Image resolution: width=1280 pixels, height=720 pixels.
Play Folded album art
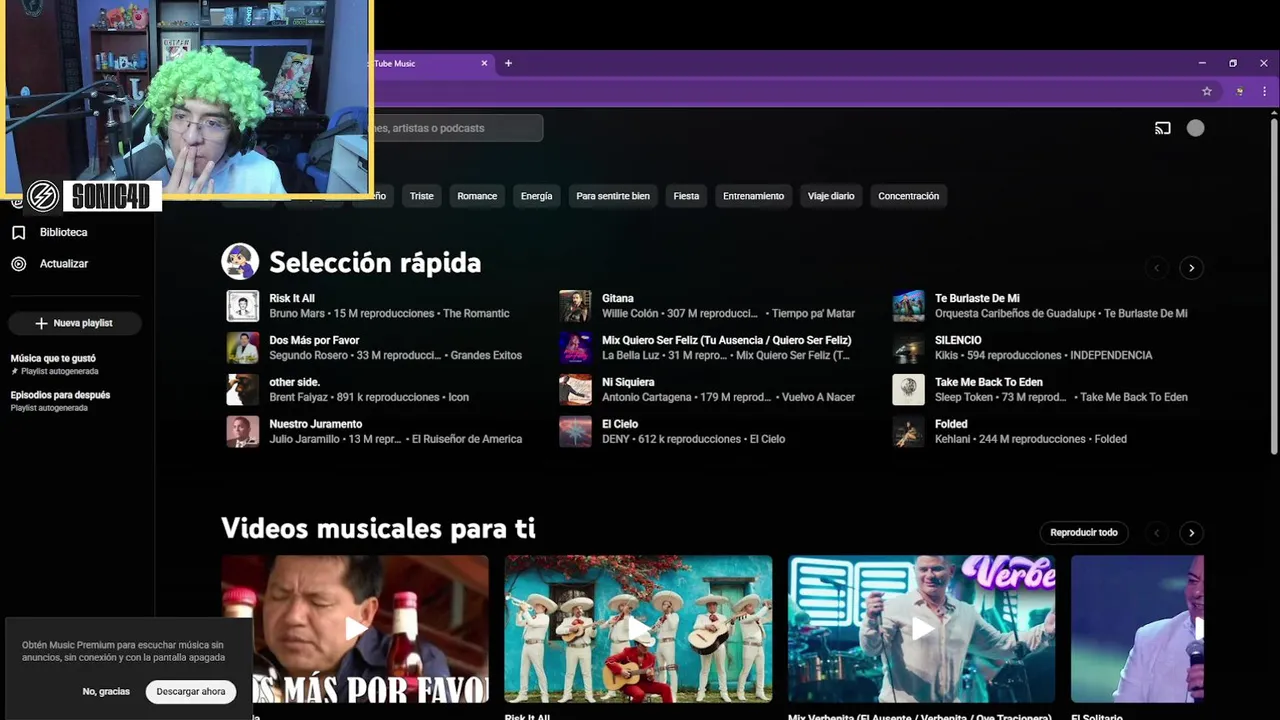908,432
